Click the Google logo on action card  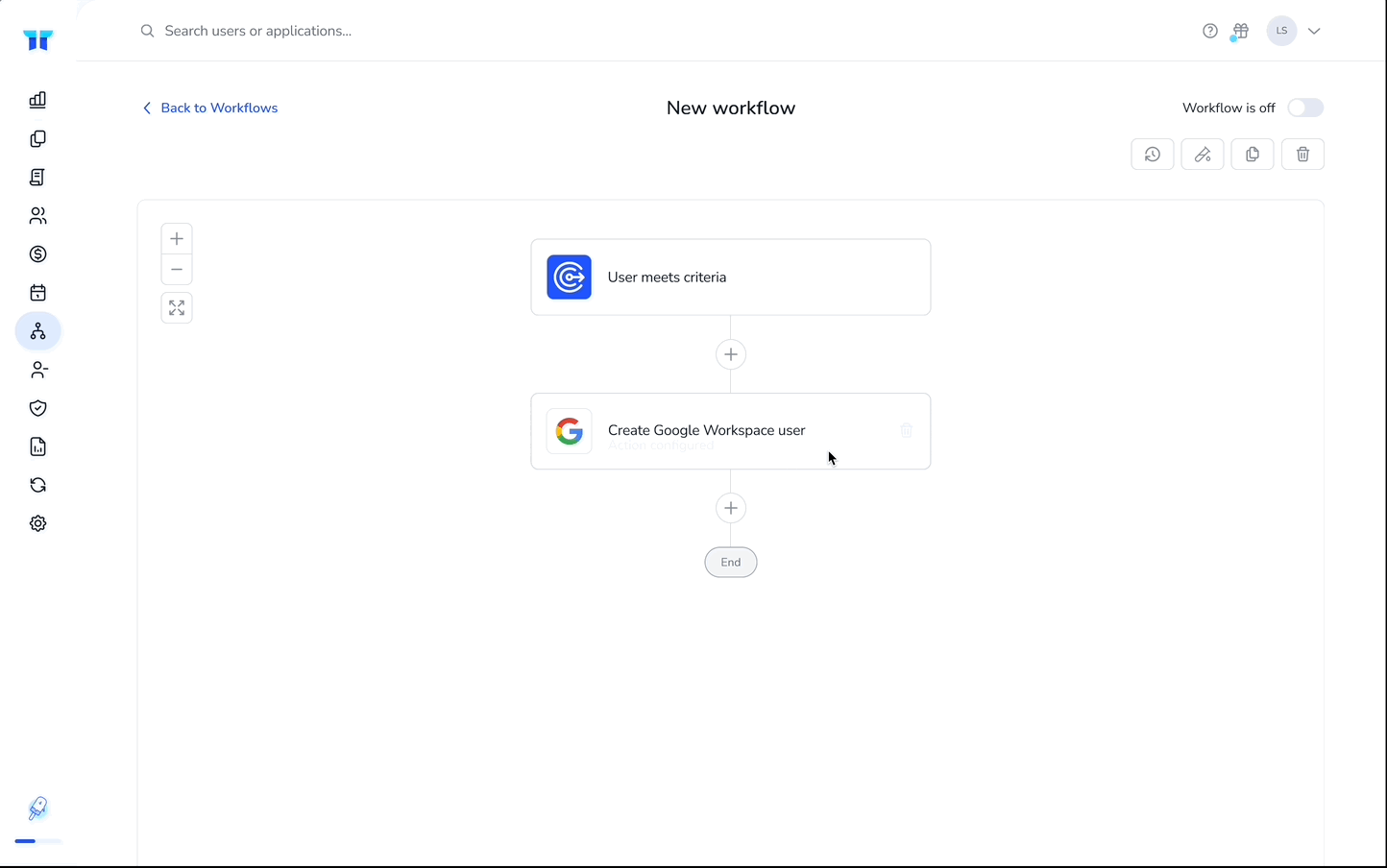(x=570, y=431)
